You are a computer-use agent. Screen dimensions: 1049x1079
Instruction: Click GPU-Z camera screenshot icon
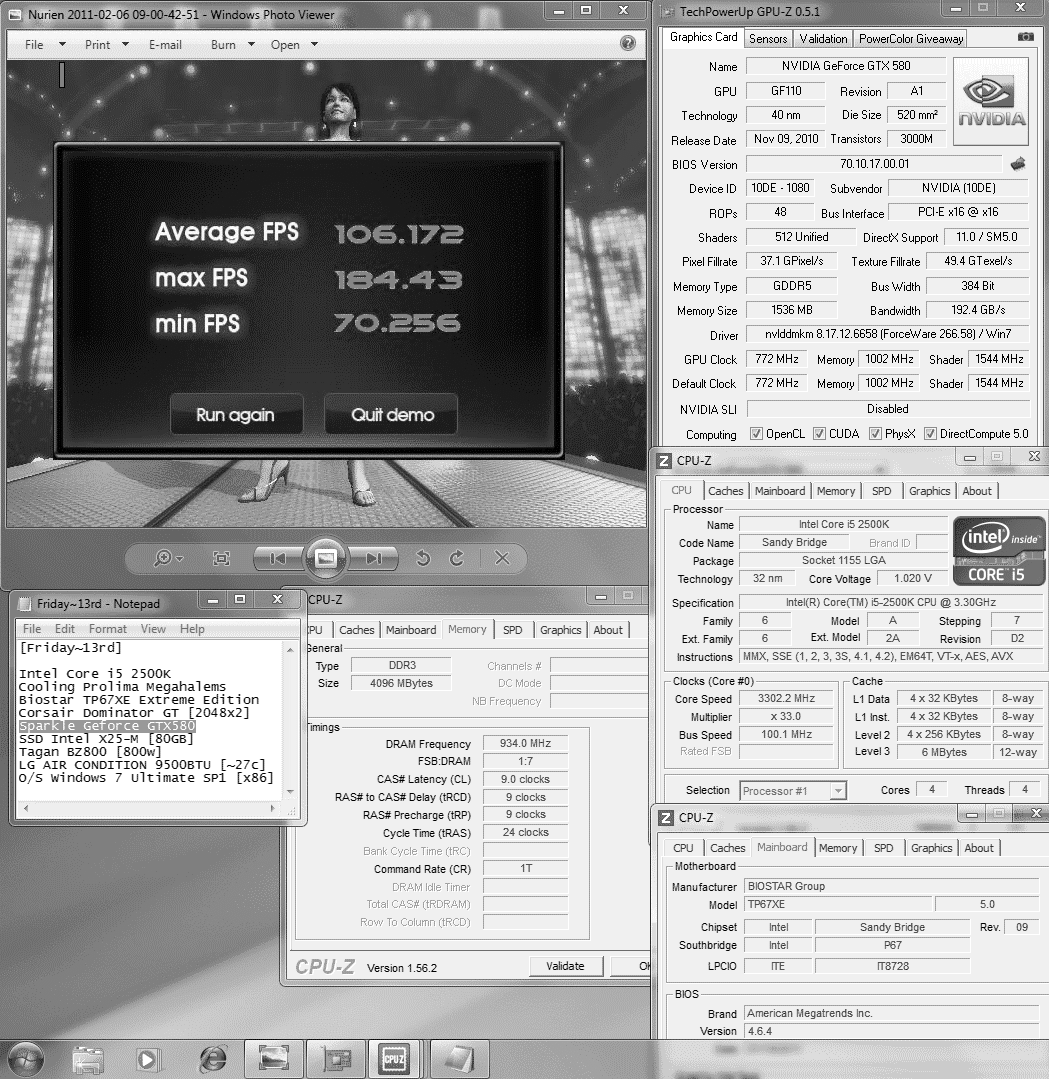pyautogui.click(x=1025, y=36)
